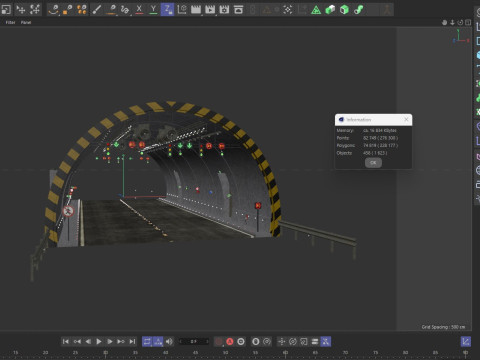Click the dotted selection snap icon

[x=288, y=9]
